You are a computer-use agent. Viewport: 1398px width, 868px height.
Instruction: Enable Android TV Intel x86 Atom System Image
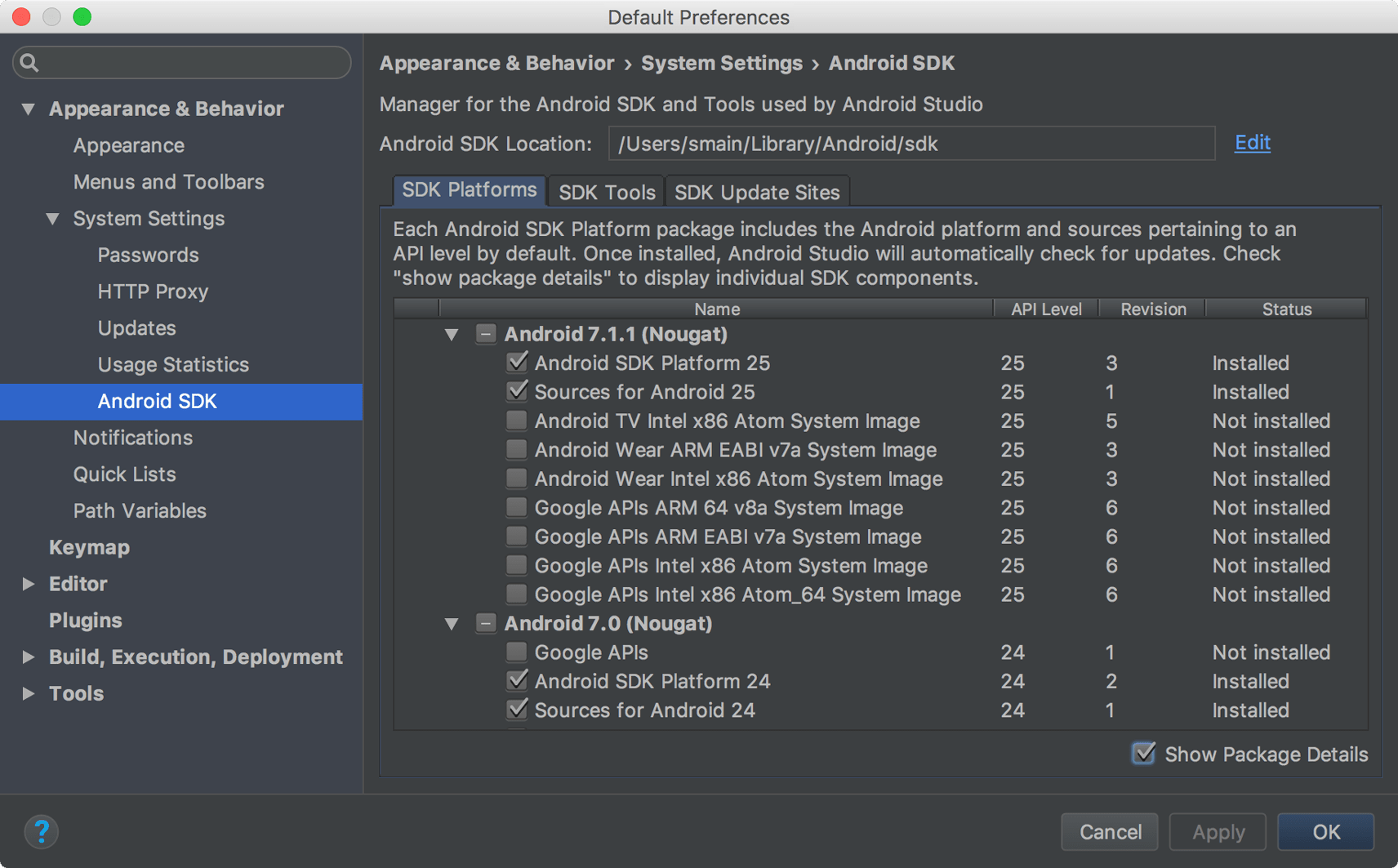516,420
